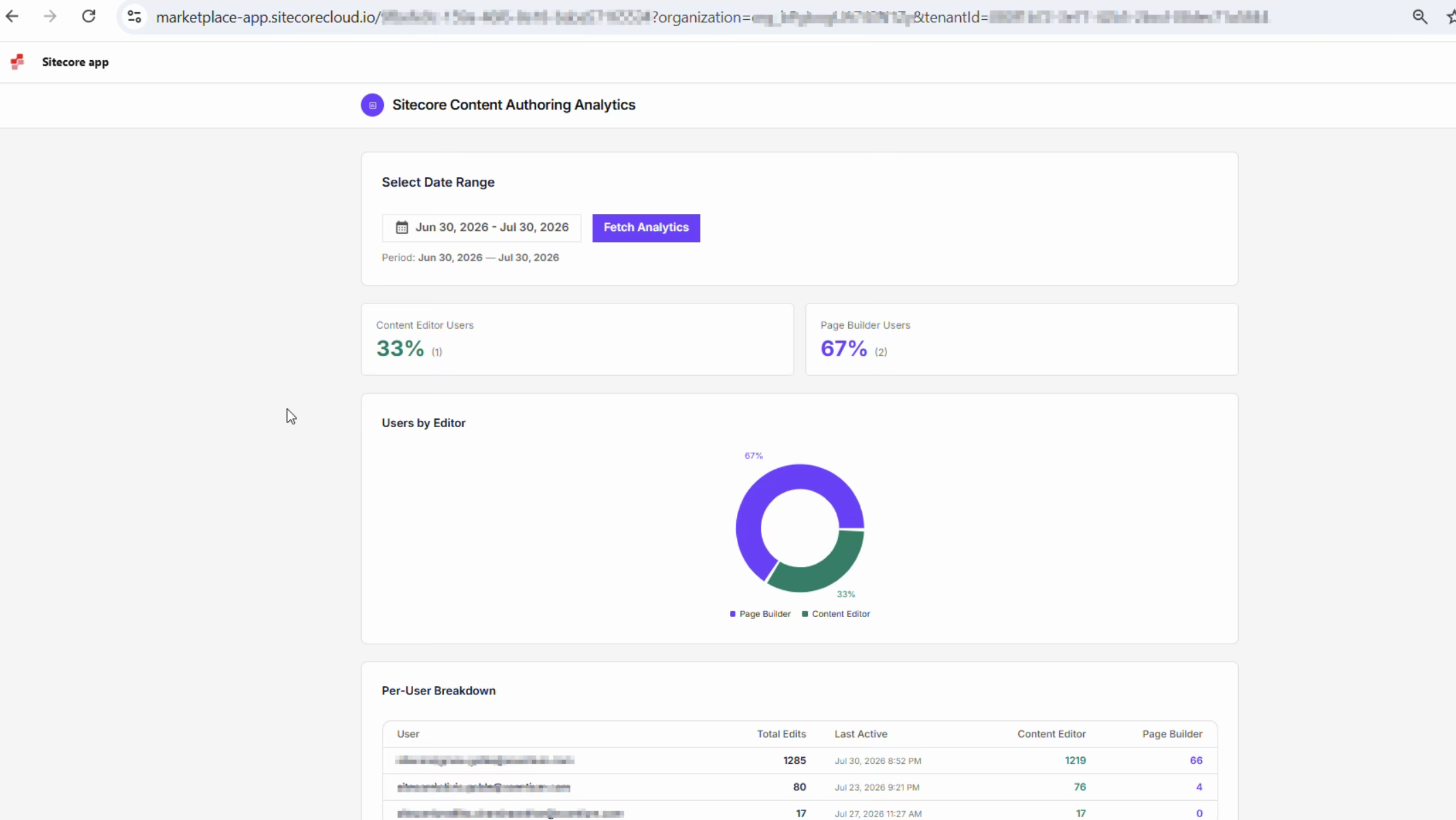The image size is (1456, 820).
Task: Click the User column header
Action: click(408, 734)
